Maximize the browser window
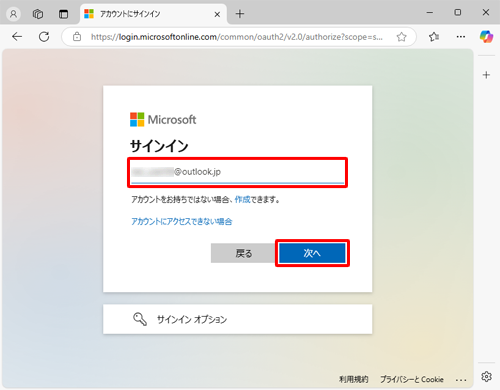The image size is (500, 390). [x=458, y=13]
